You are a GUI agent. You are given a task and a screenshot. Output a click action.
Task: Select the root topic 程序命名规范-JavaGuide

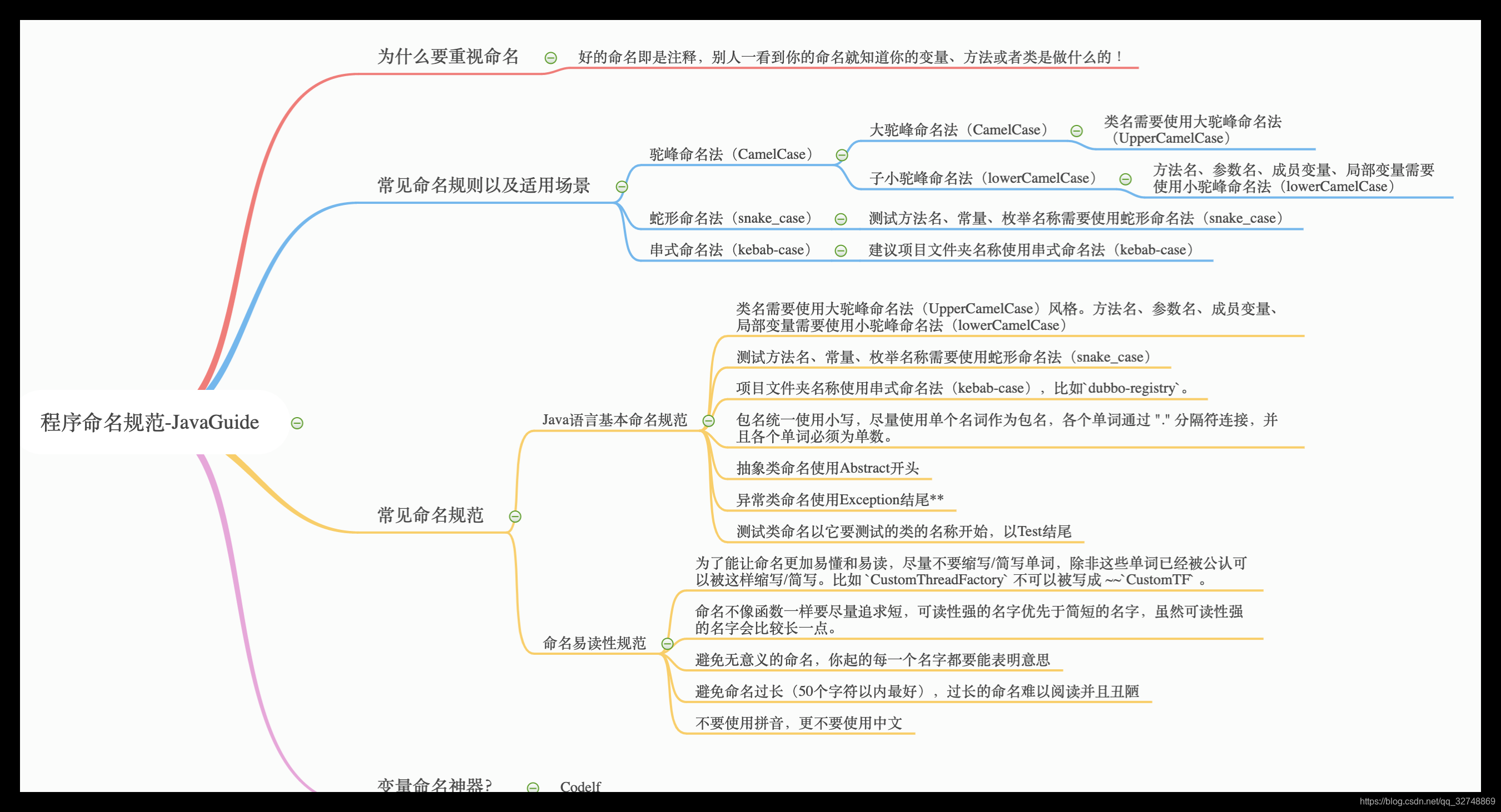point(148,422)
